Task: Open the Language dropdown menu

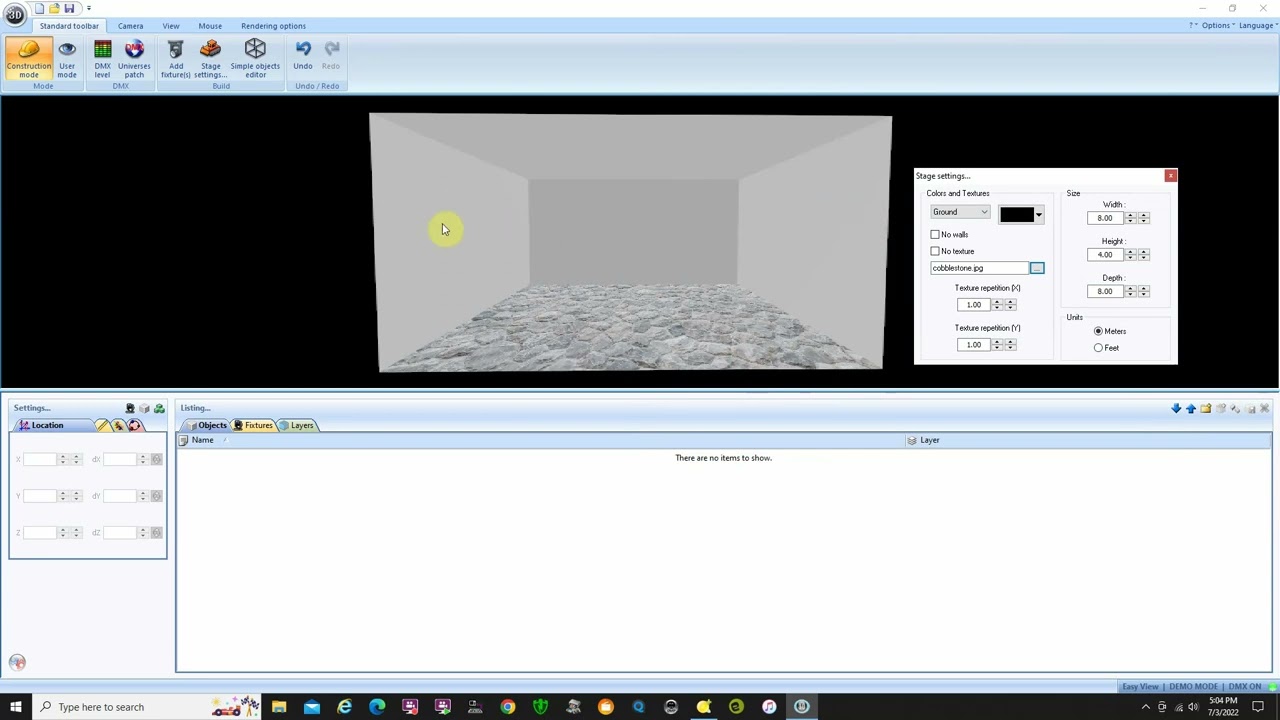Action: [x=1257, y=25]
